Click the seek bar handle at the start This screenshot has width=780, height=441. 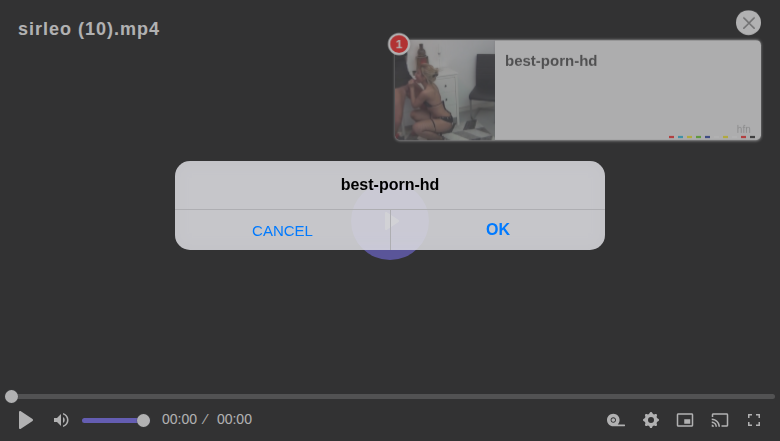point(11,396)
